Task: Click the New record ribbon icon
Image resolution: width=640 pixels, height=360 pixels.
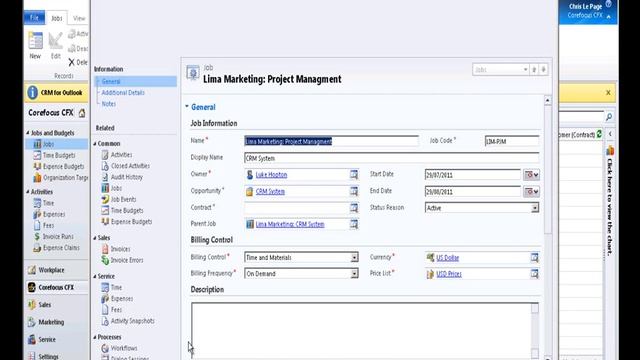Action: pos(36,42)
